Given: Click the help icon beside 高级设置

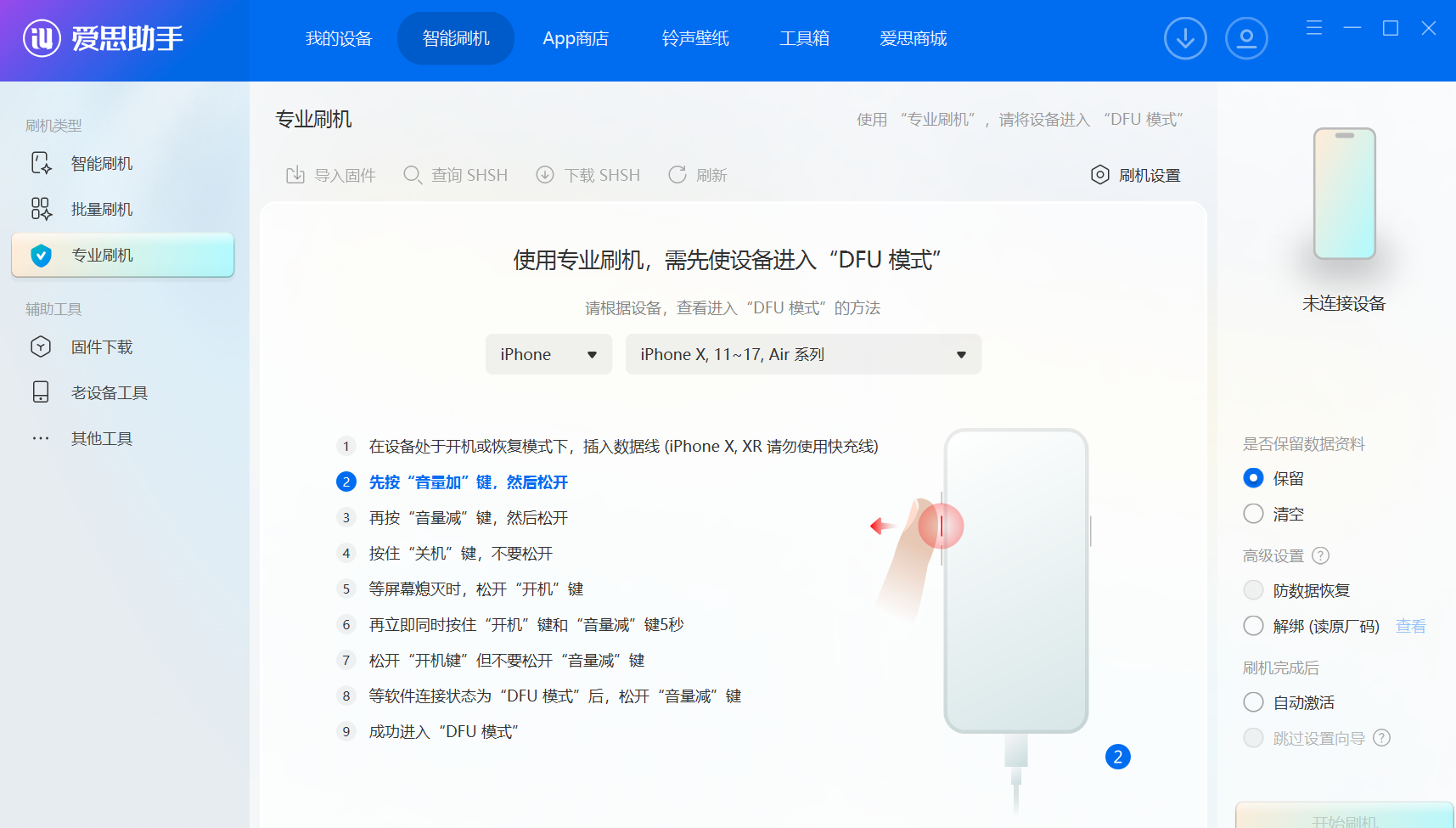Looking at the screenshot, I should (x=1320, y=555).
